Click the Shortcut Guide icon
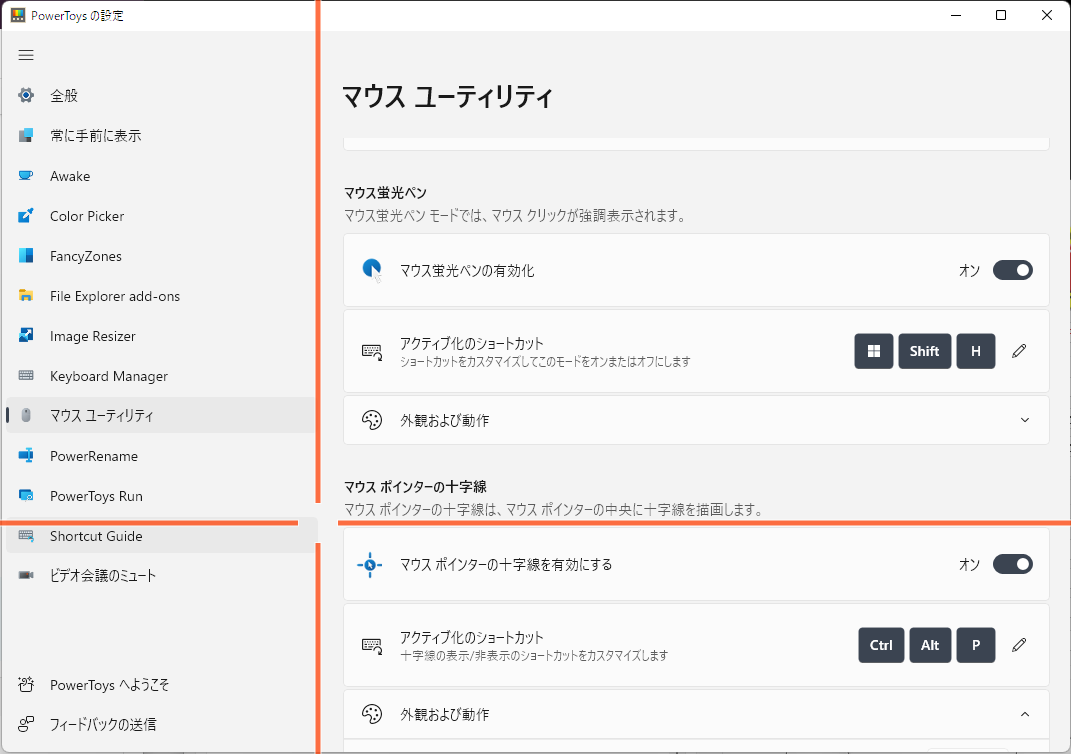Viewport: 1071px width, 754px height. [26, 536]
